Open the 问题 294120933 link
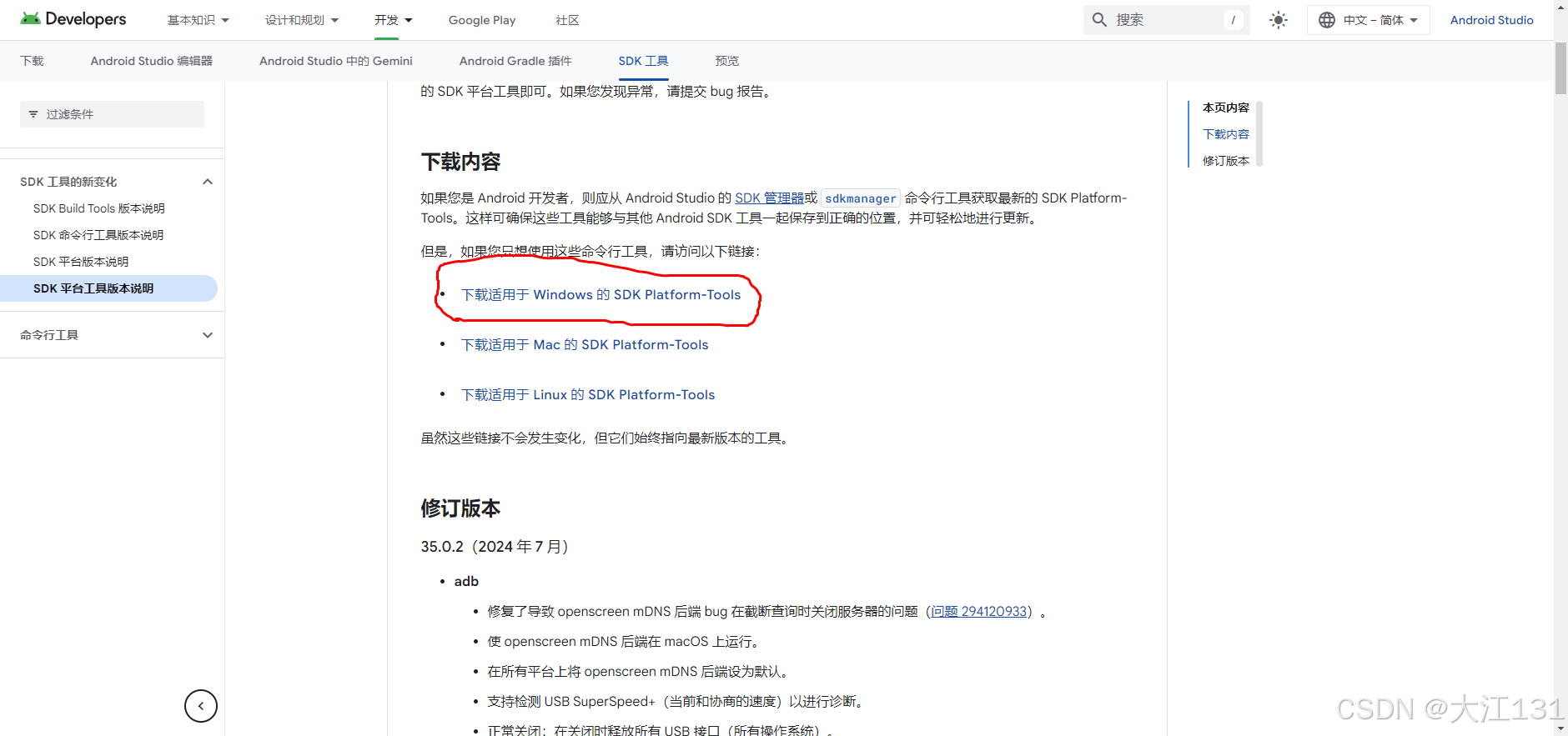Viewport: 1568px width, 736px height. point(979,612)
